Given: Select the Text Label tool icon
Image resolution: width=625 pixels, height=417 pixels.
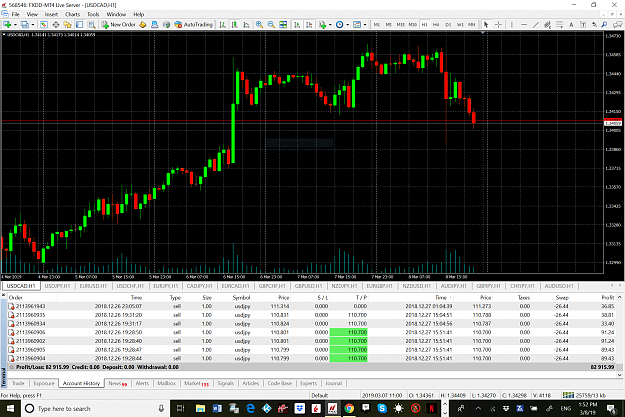Looking at the screenshot, I should [x=583, y=25].
